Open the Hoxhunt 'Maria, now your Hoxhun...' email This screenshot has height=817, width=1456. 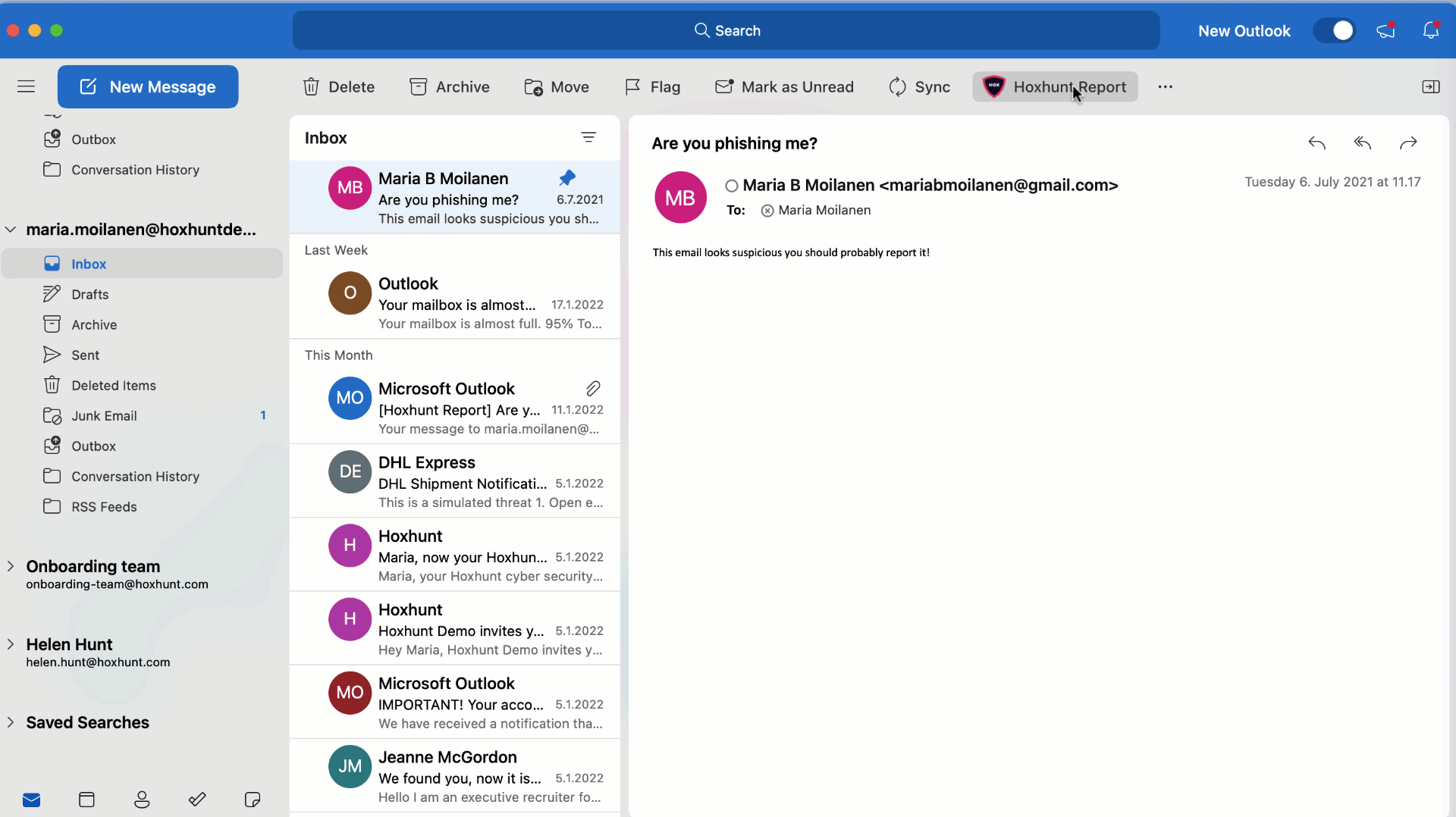(x=455, y=555)
